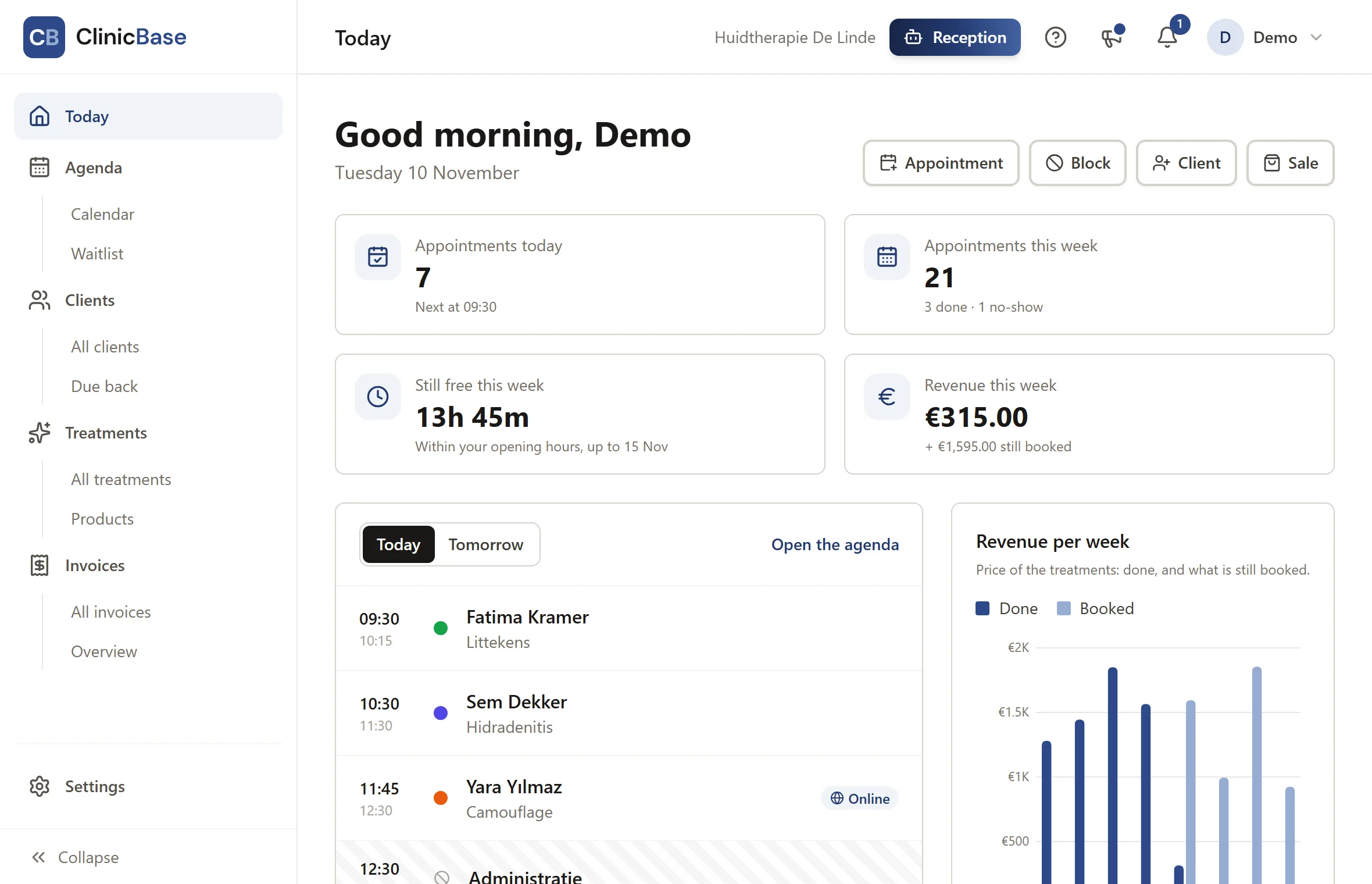Open the Demo user menu chevron
Screen dimensions: 1372x884
click(1317, 37)
